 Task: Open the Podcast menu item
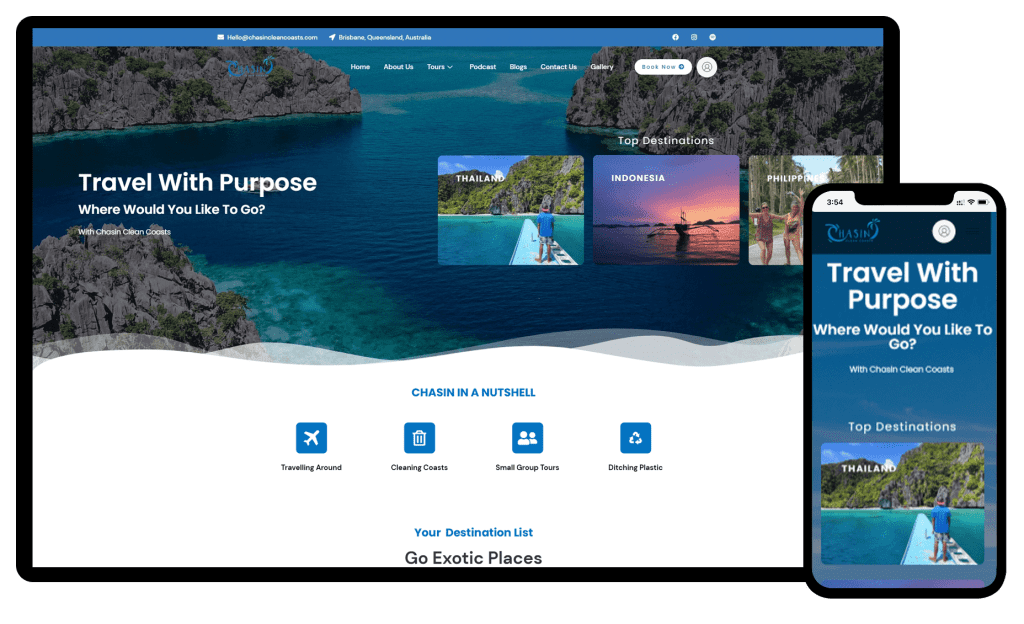(x=482, y=67)
